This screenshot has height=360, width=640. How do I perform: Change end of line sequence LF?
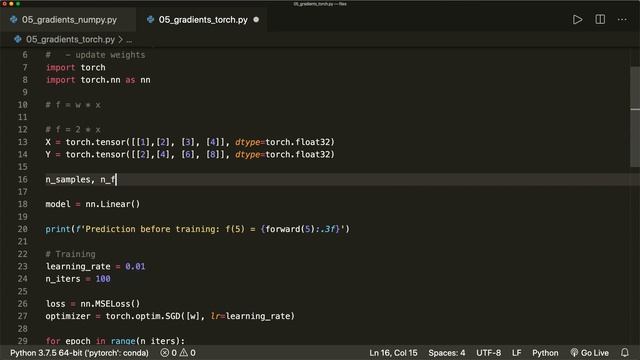pyautogui.click(x=516, y=353)
